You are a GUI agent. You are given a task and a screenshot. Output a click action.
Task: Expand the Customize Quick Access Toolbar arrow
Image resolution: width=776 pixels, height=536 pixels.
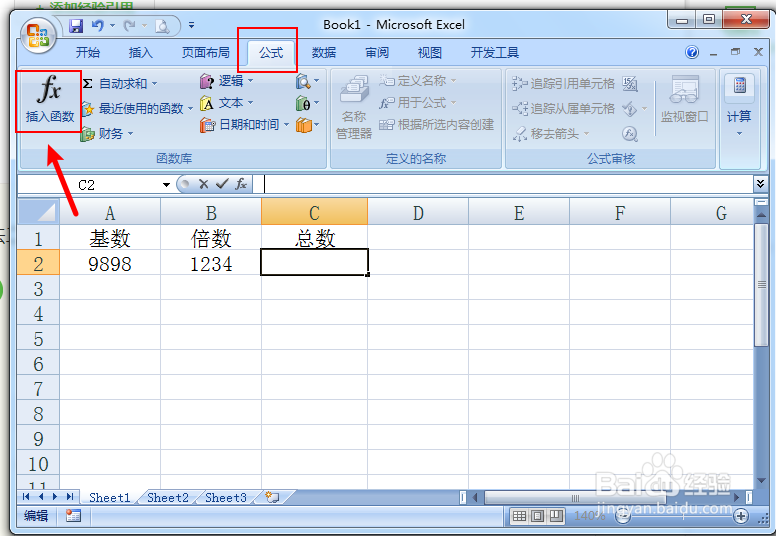192,25
